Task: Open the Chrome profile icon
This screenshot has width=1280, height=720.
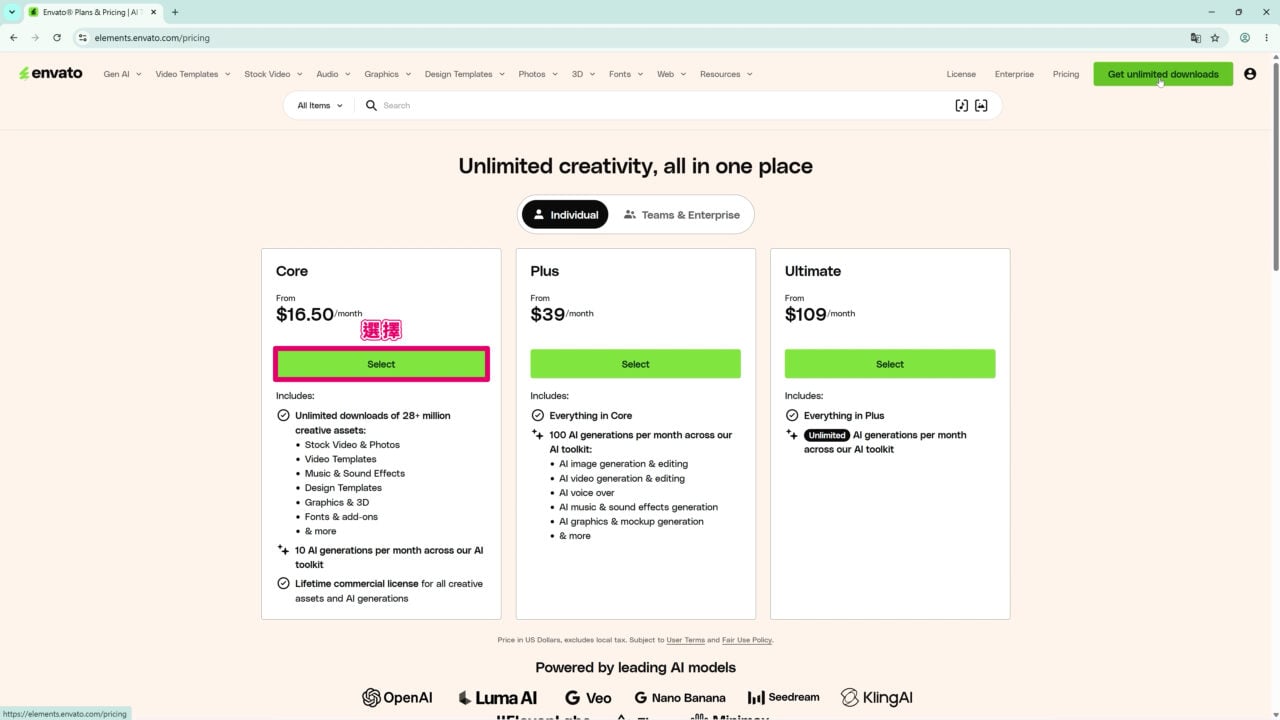Action: [x=1245, y=38]
